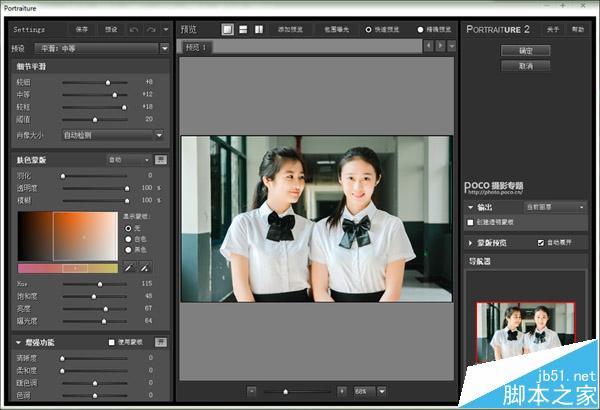Screen dimensions: 600x410
Task: Toggle use mask checkbox in enhancements
Action: pos(111,342)
